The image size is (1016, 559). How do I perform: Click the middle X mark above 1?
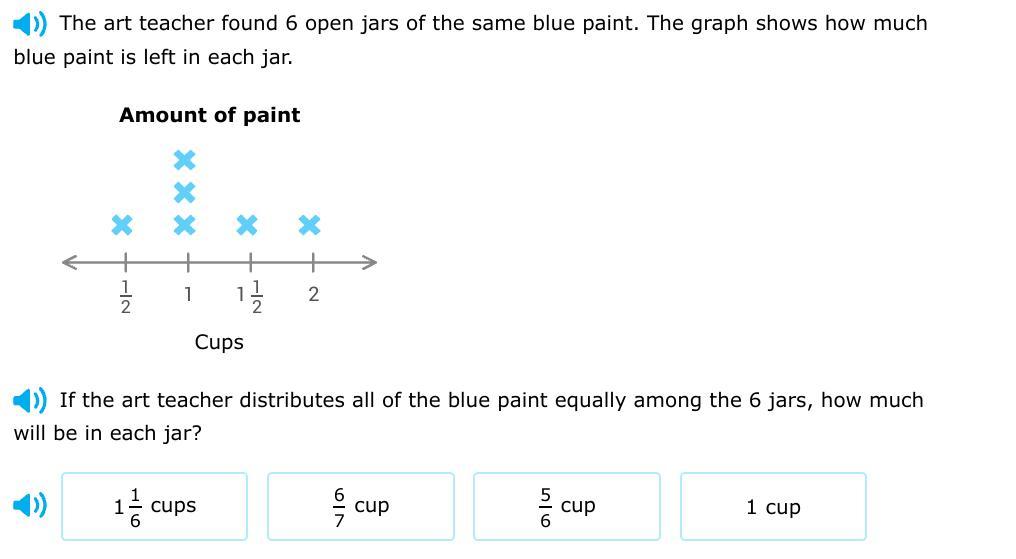coord(185,192)
